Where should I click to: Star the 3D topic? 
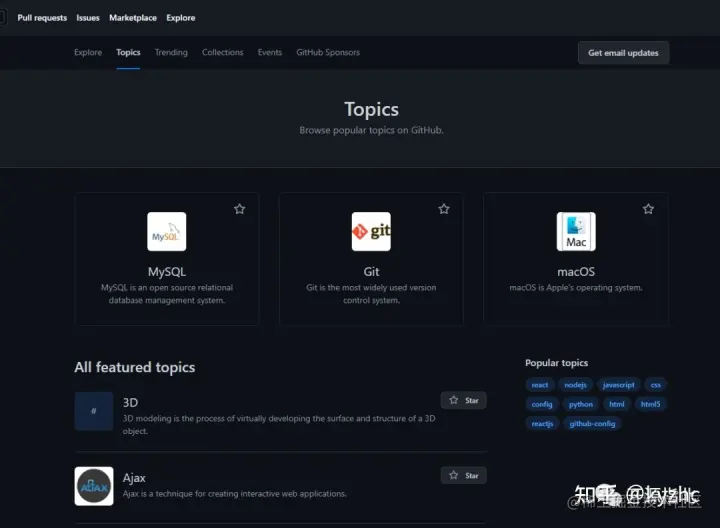[463, 400]
